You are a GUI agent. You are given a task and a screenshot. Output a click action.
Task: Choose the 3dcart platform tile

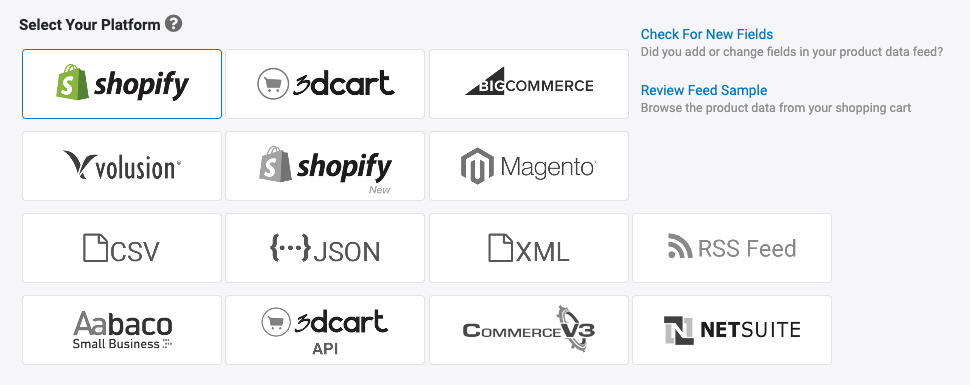coord(325,84)
